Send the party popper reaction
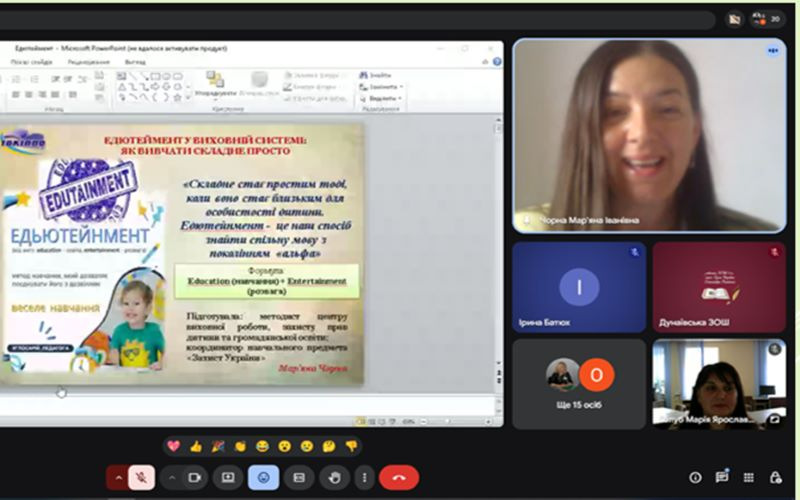 click(x=218, y=446)
